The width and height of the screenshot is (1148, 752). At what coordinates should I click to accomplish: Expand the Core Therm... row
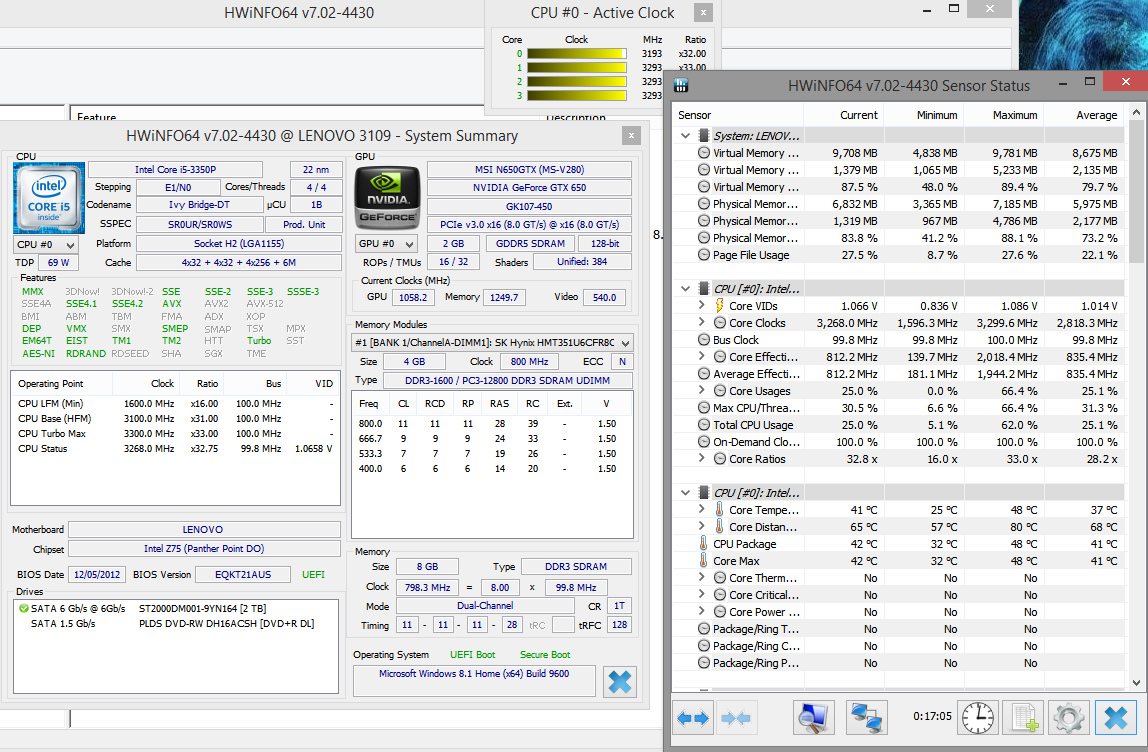click(x=701, y=578)
